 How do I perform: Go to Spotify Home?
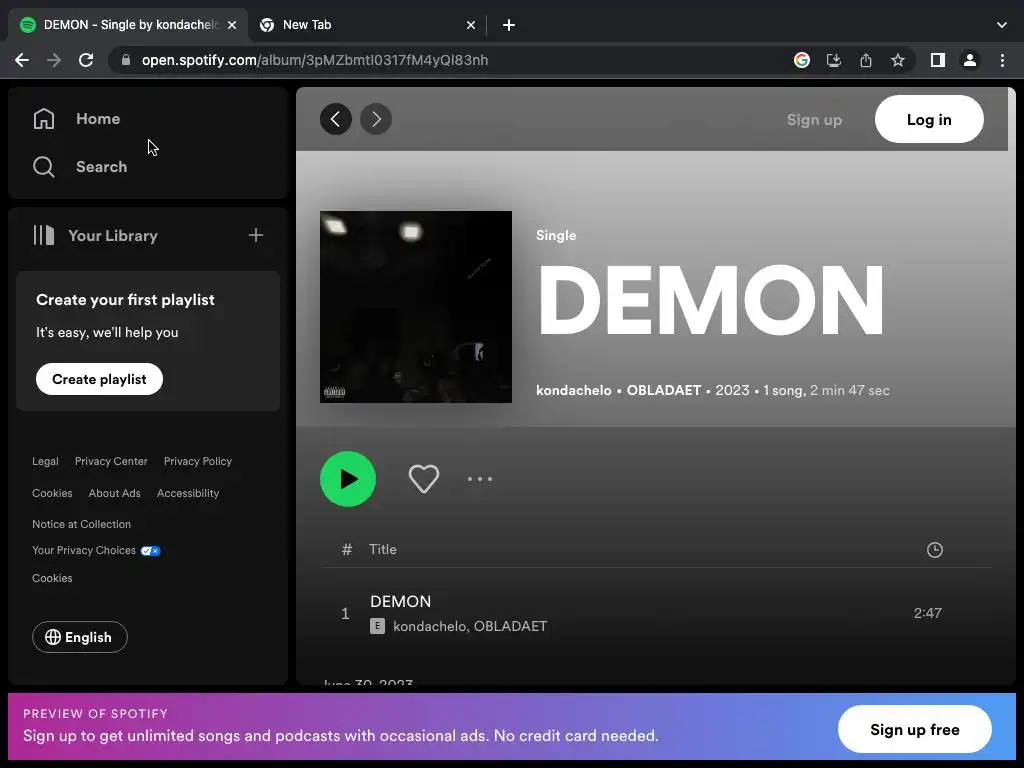76,119
